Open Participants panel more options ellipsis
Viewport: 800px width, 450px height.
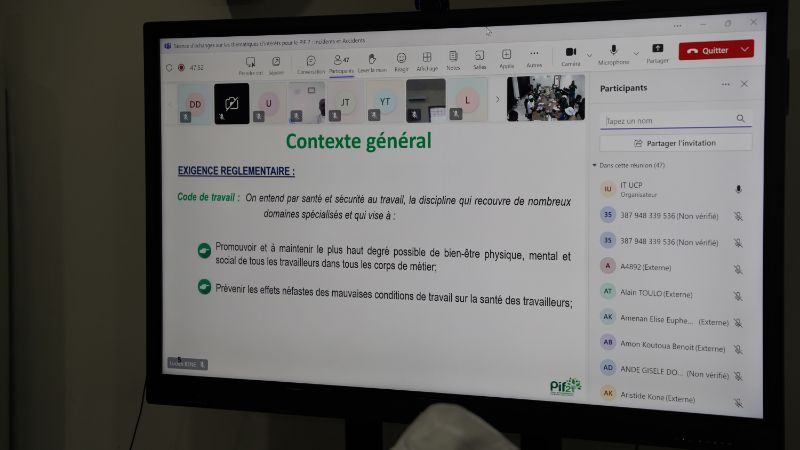pos(726,85)
